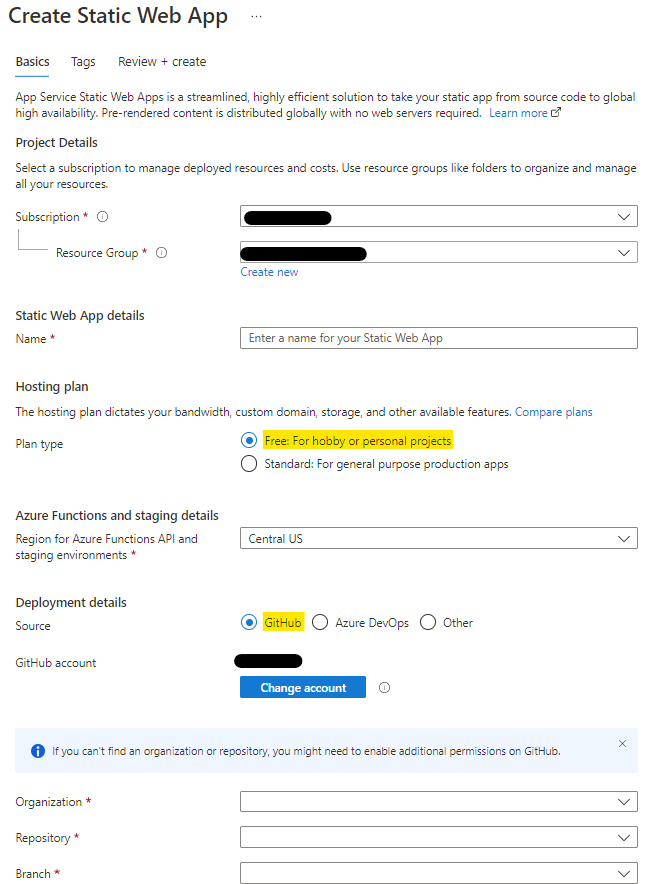Open the Learn more link
Viewport: 649px width, 884px height.
coord(524,113)
